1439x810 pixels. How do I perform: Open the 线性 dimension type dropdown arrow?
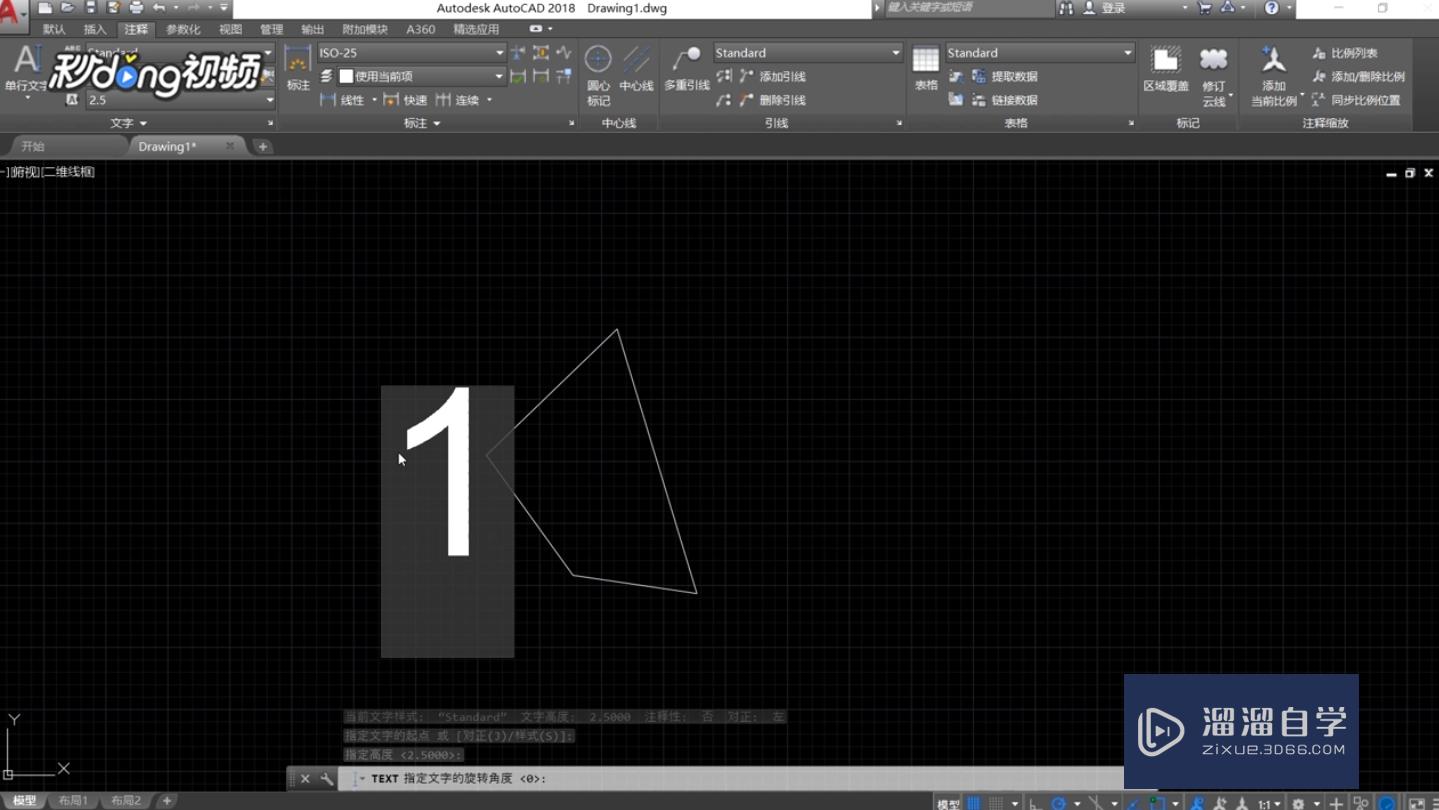point(374,100)
